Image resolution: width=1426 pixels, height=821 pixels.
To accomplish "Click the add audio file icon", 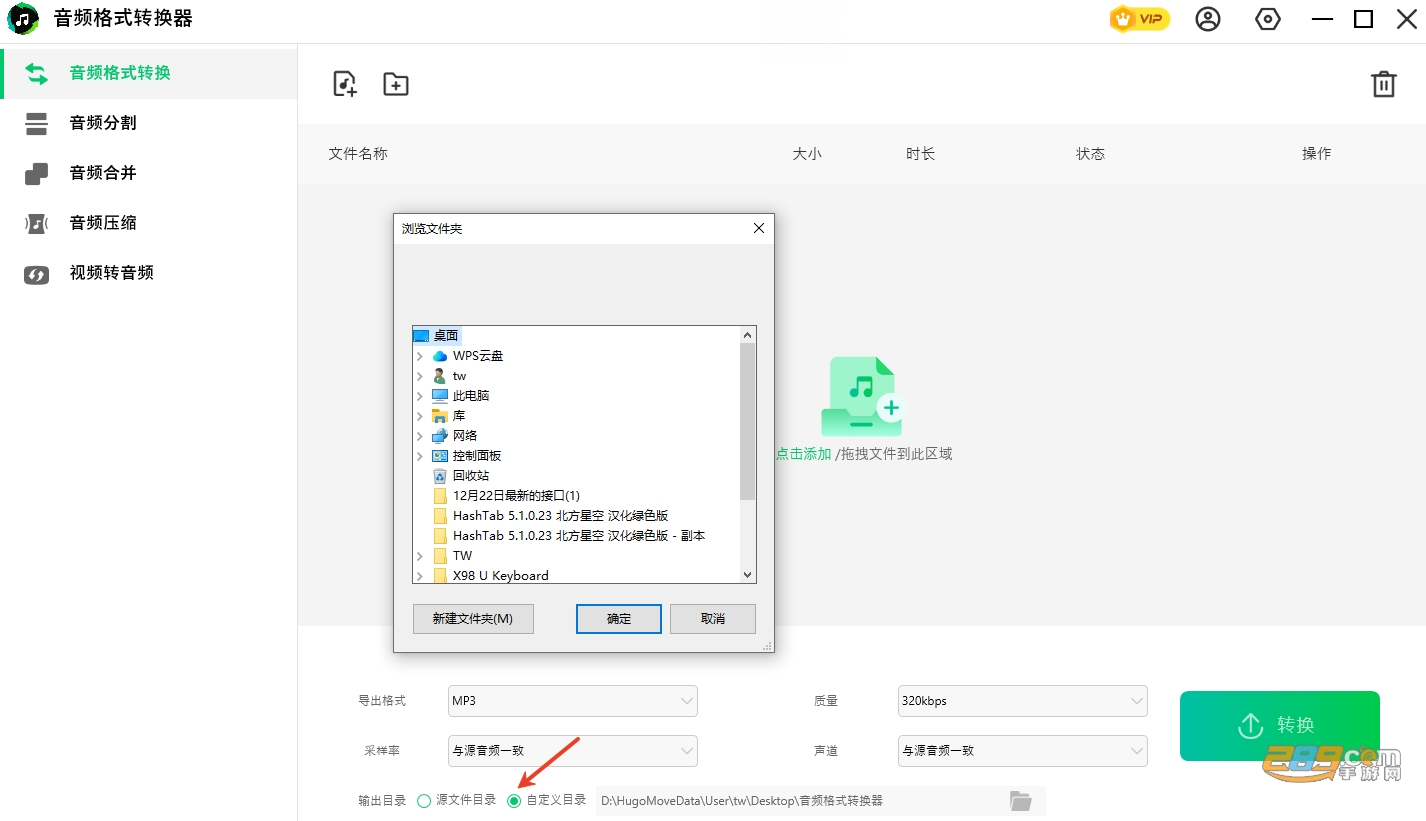I will tap(345, 84).
